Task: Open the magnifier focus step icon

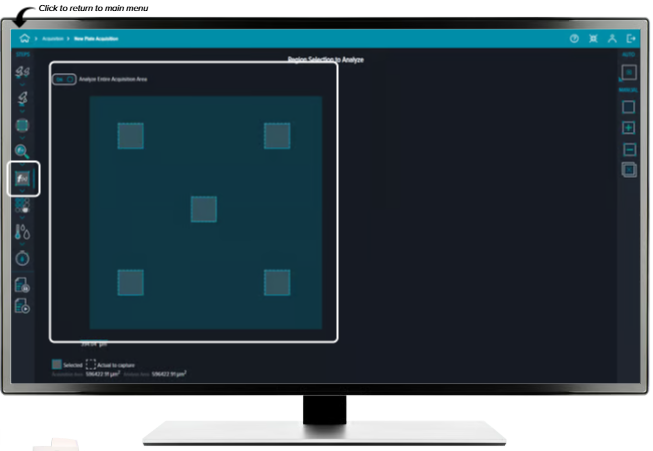Action: click(22, 151)
